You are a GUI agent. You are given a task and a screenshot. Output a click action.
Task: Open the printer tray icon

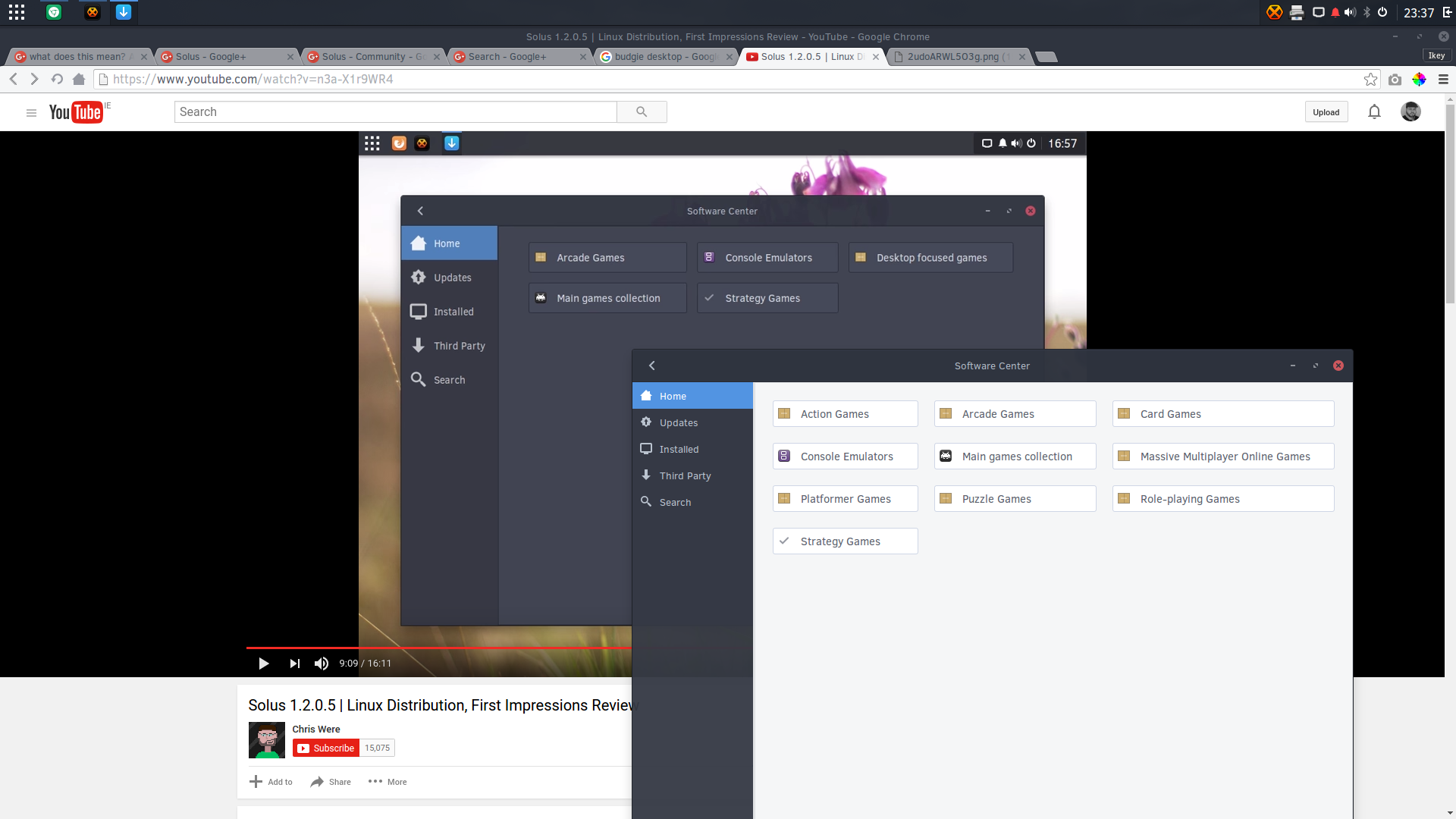(1297, 12)
